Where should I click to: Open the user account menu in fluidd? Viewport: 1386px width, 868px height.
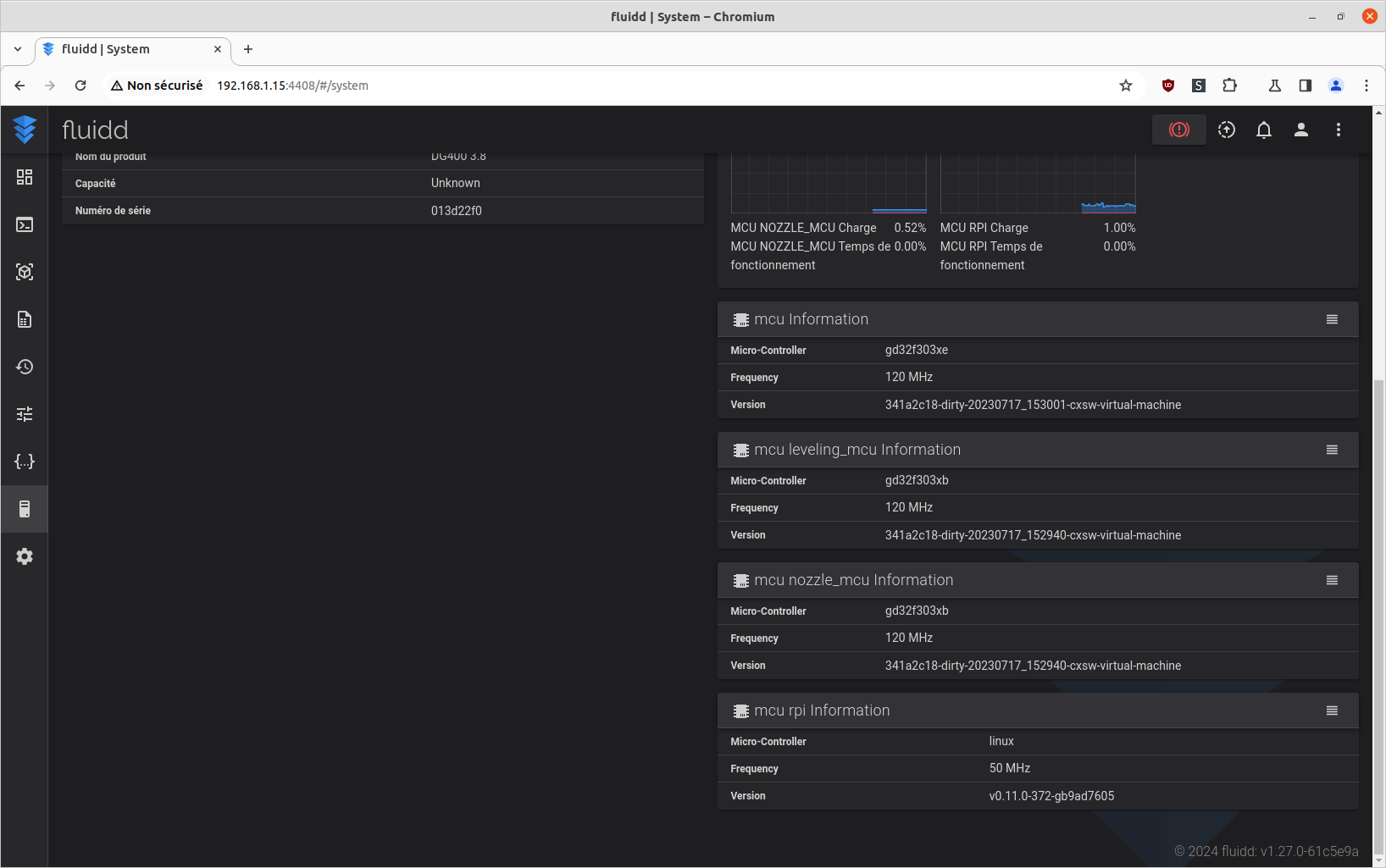click(1300, 130)
